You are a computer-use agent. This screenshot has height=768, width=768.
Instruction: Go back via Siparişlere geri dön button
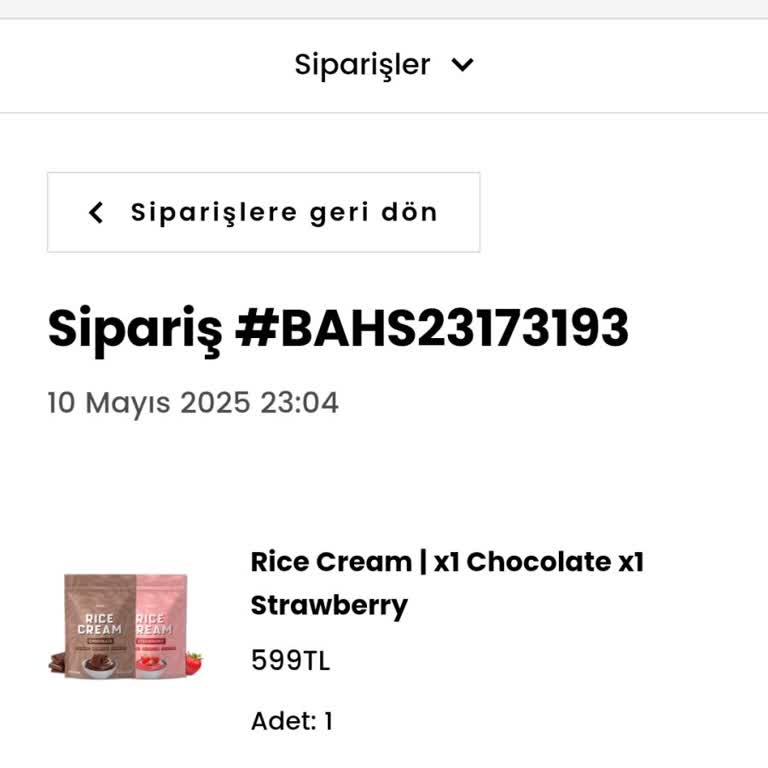point(264,212)
